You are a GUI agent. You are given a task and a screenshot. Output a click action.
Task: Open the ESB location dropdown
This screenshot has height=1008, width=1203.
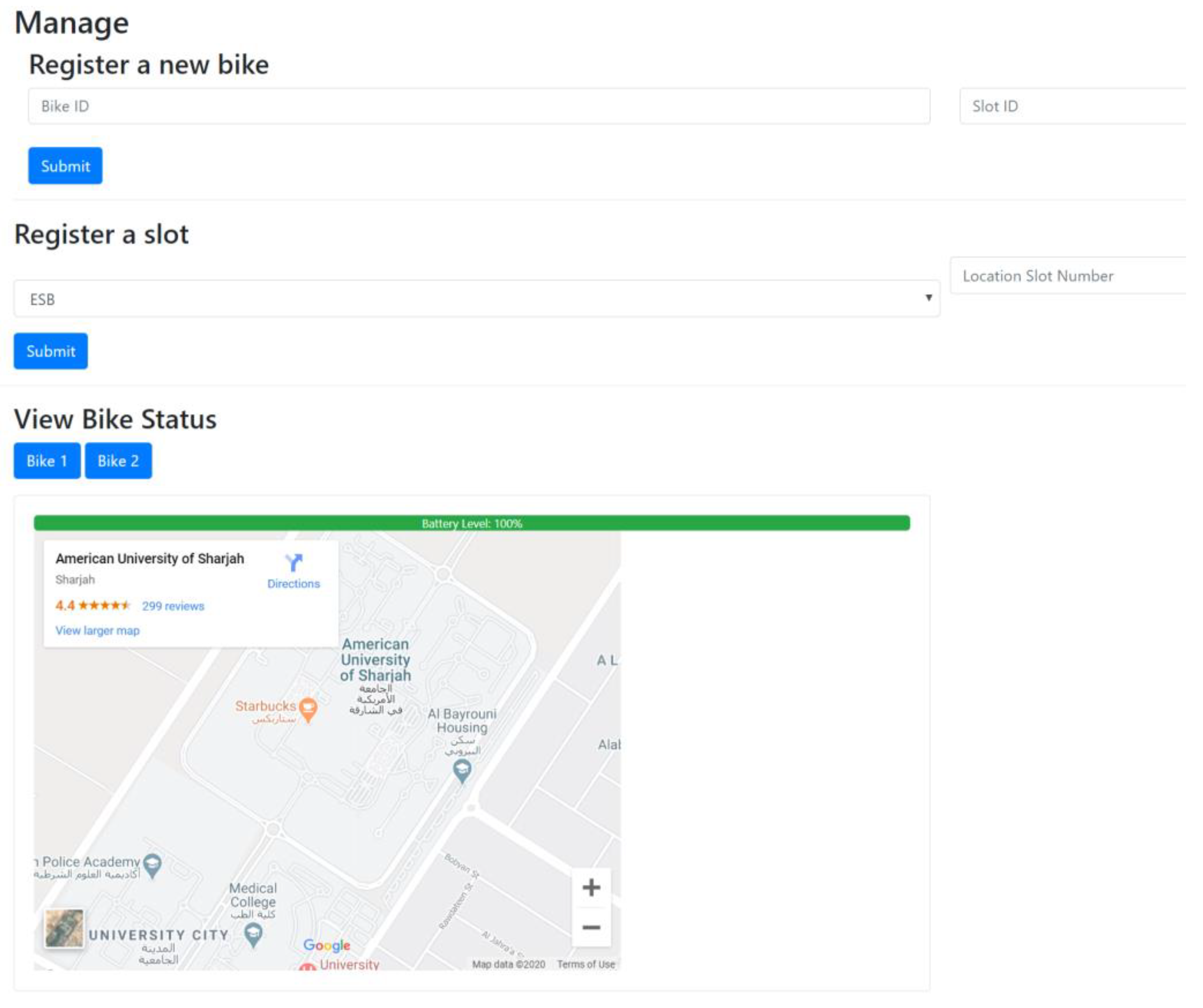(477, 299)
